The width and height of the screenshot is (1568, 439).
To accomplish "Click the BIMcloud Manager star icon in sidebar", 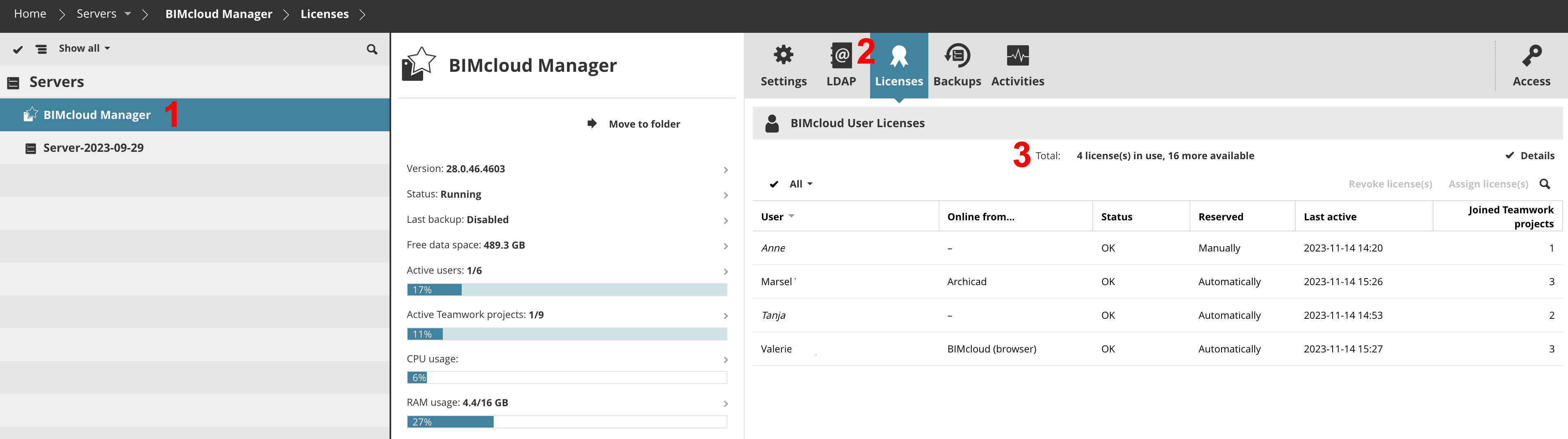I will point(30,114).
